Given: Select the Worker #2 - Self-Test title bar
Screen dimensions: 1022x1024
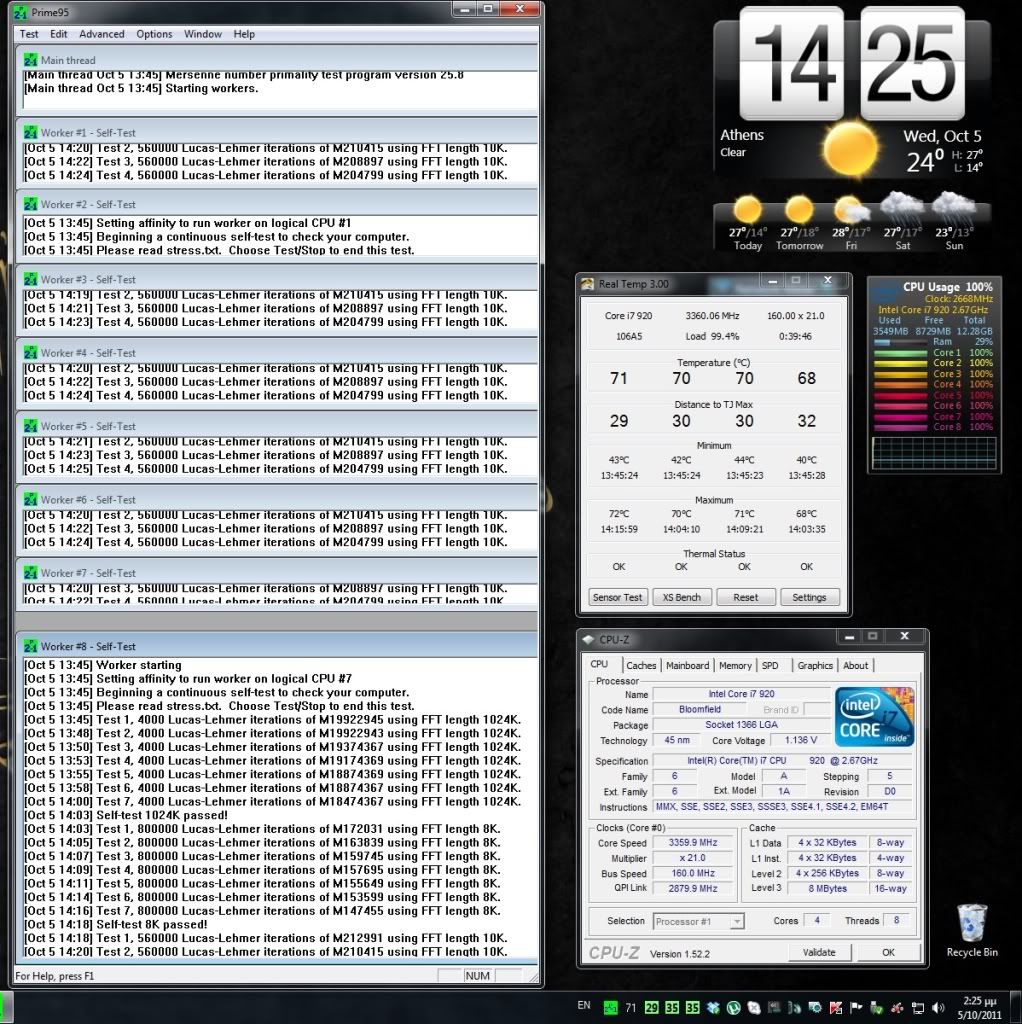Looking at the screenshot, I should point(277,204).
